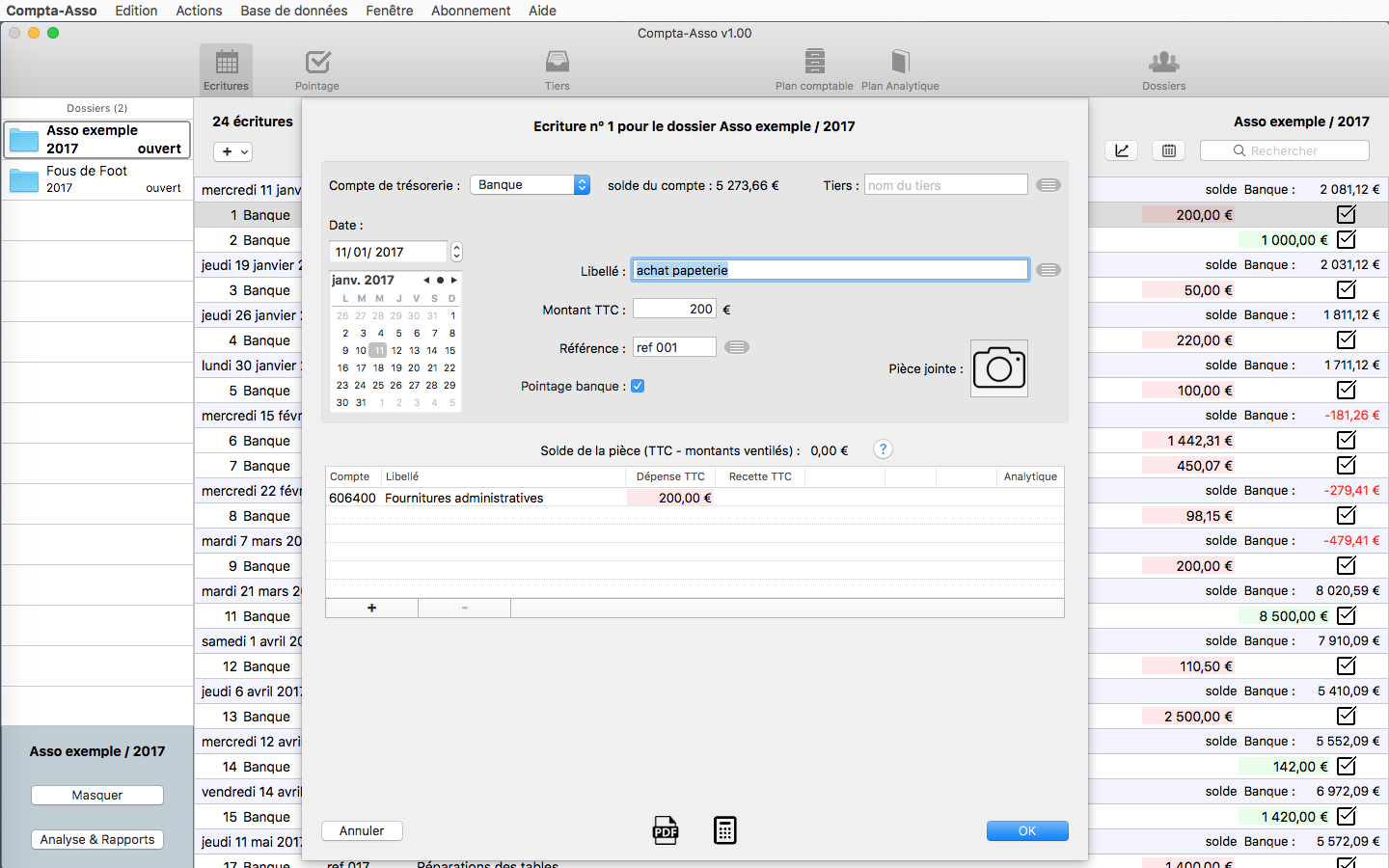Screen dimensions: 1389x868
Task: Toggle pointage checkbox for 200,00 € row 1
Action: pos(1347,214)
